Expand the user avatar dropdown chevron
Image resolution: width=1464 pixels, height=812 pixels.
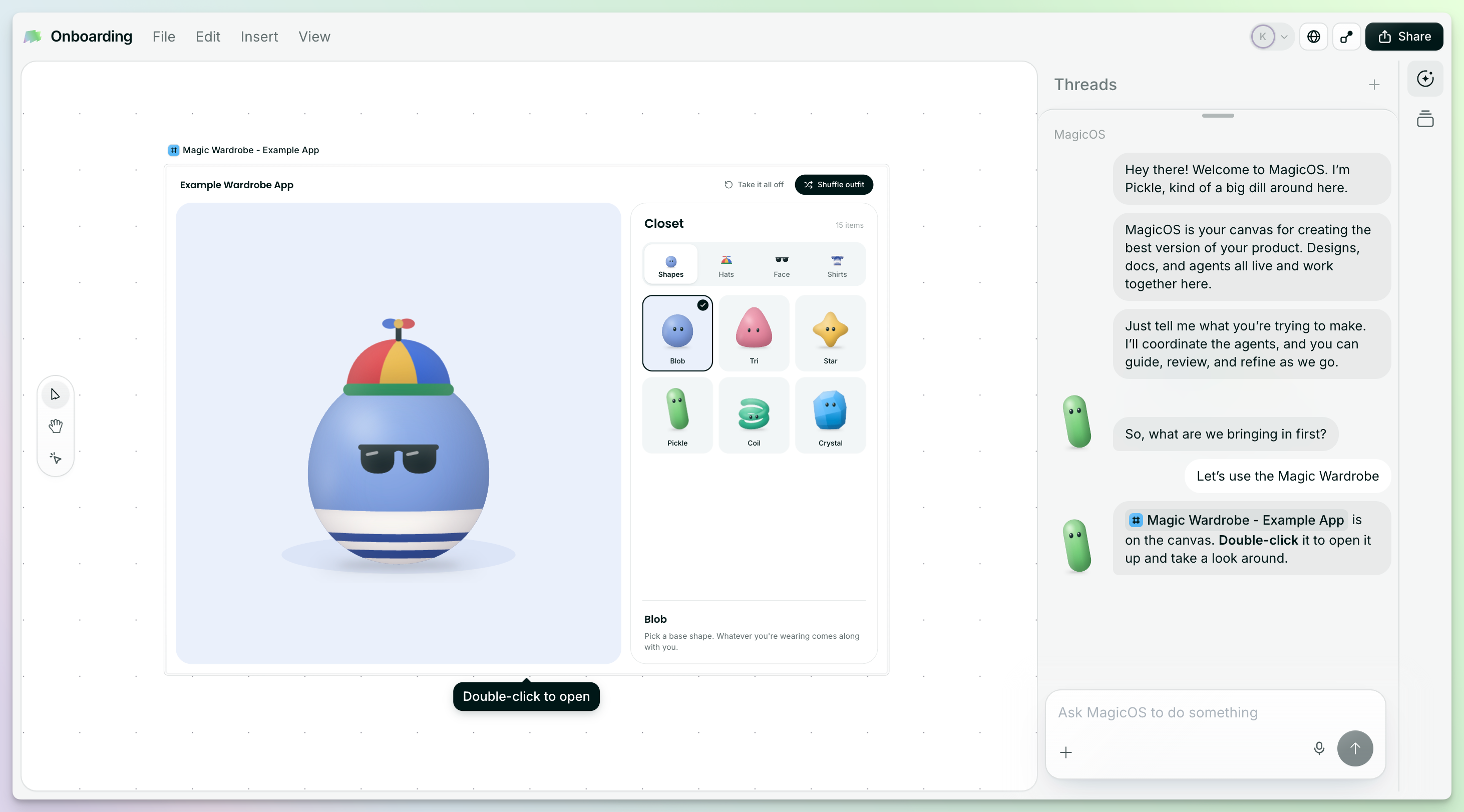pos(1284,37)
